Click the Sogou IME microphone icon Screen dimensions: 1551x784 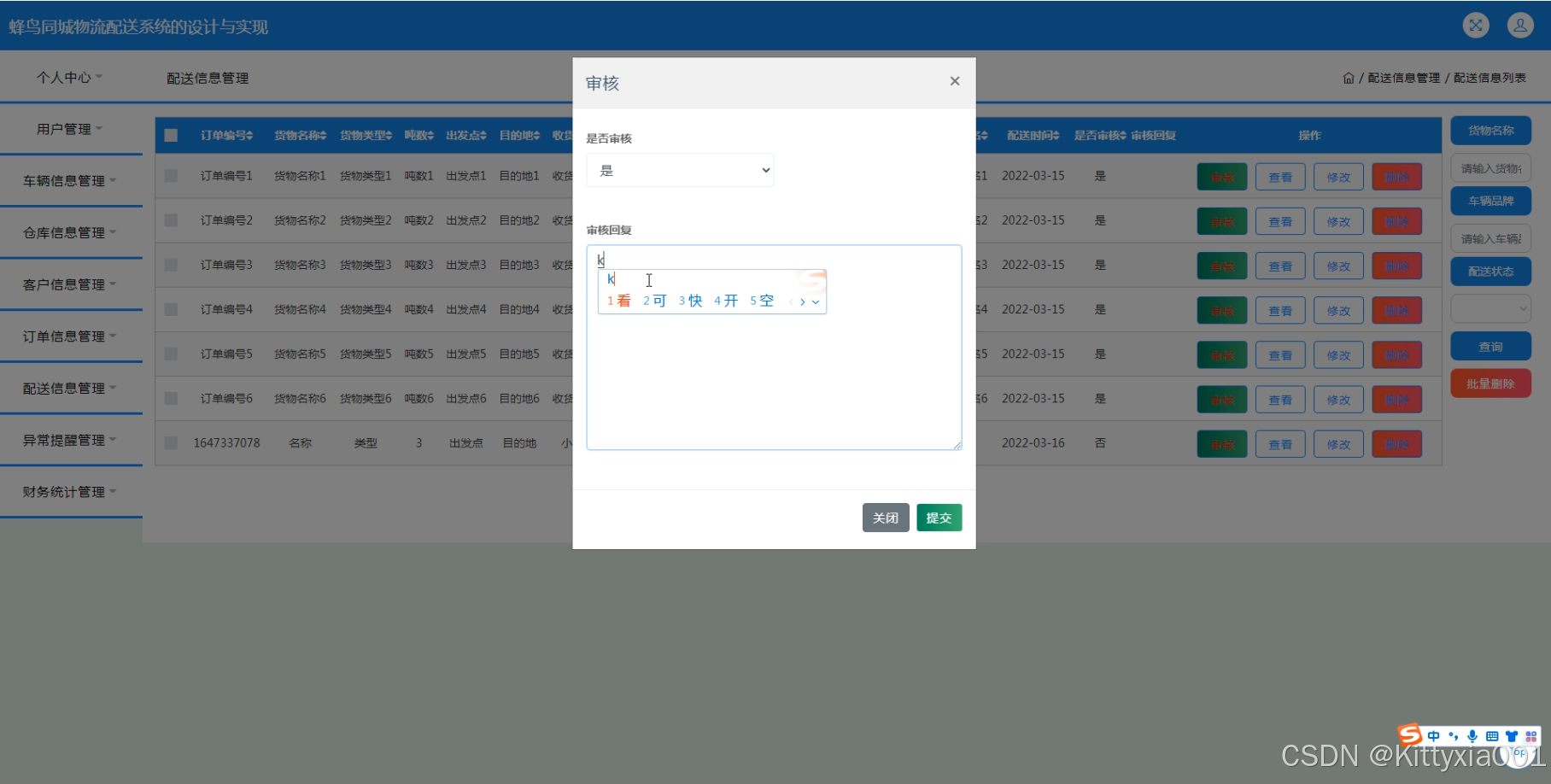point(1472,736)
